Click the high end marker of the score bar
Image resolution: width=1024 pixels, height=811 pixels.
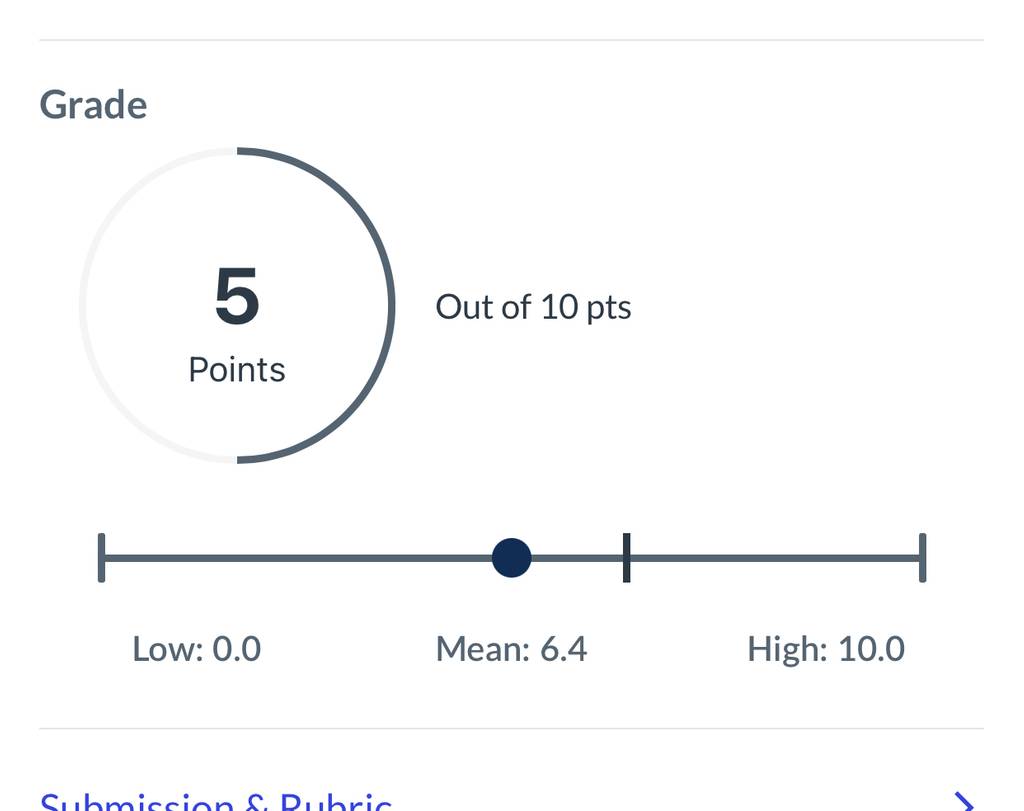click(x=922, y=558)
